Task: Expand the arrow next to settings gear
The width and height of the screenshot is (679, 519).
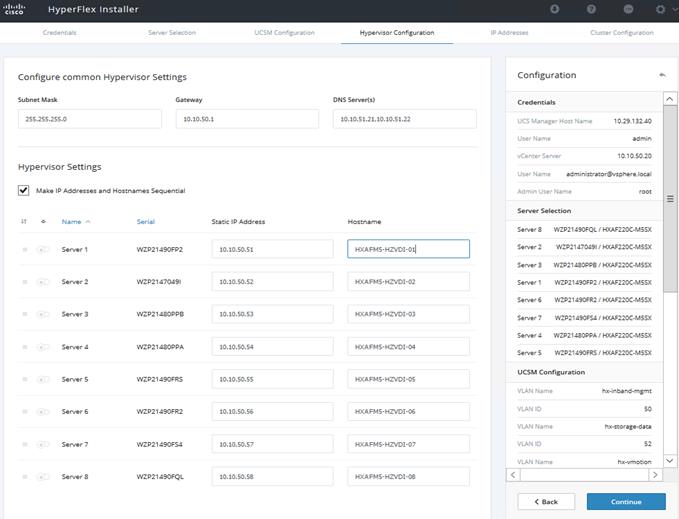Action: click(675, 9)
